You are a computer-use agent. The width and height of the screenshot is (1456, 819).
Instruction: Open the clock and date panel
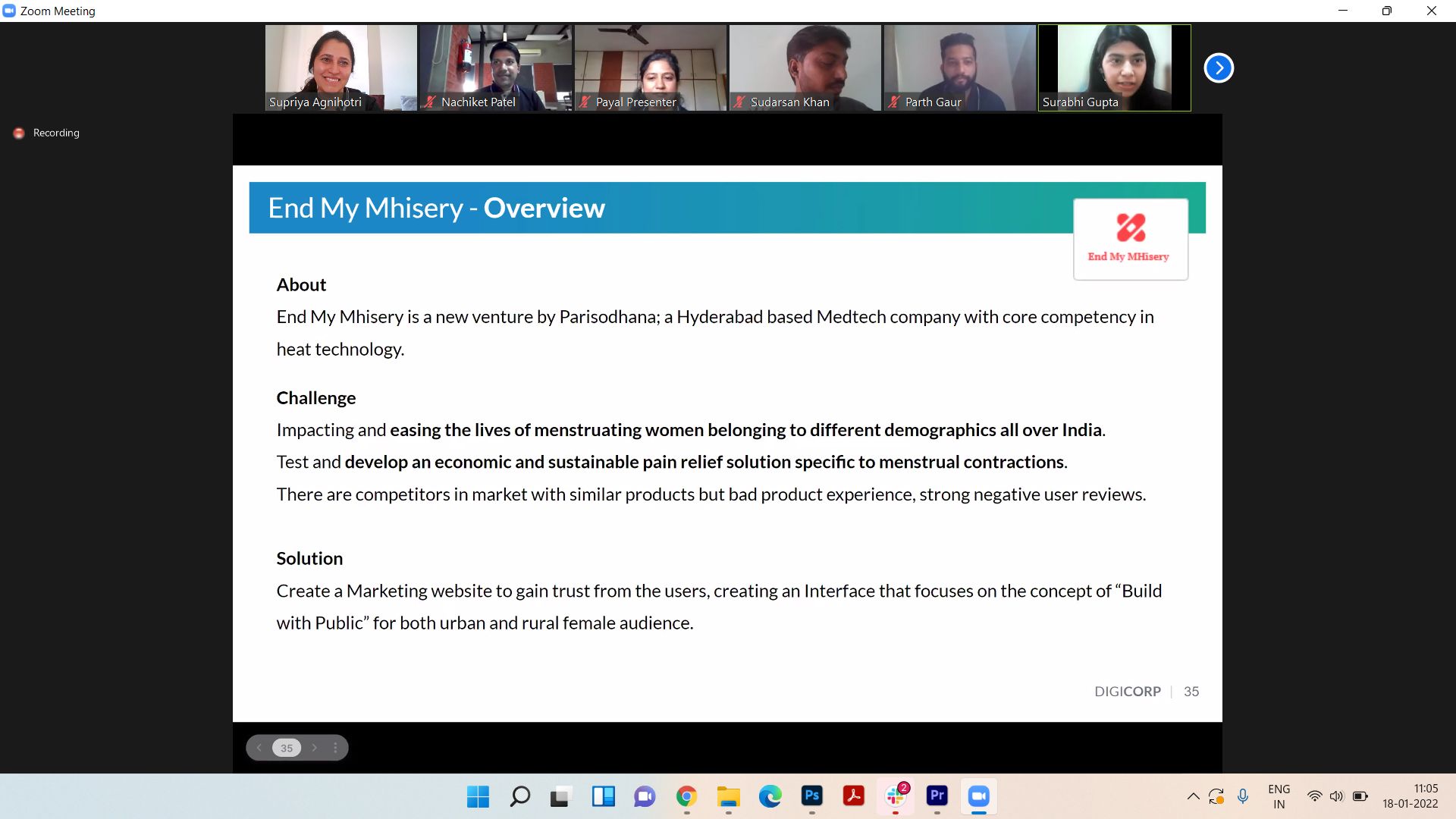click(1410, 796)
